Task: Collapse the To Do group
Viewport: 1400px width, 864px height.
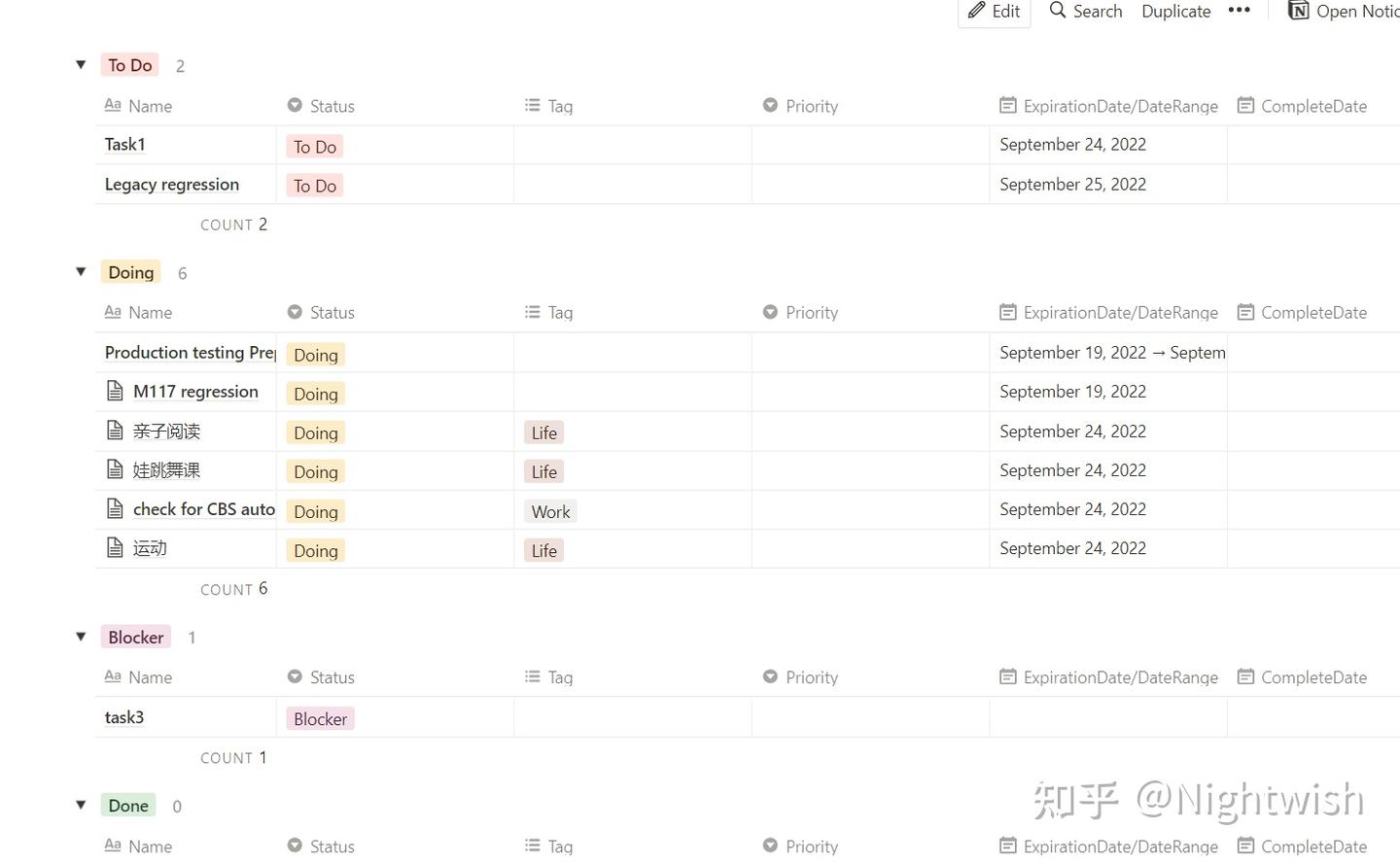Action: click(81, 64)
